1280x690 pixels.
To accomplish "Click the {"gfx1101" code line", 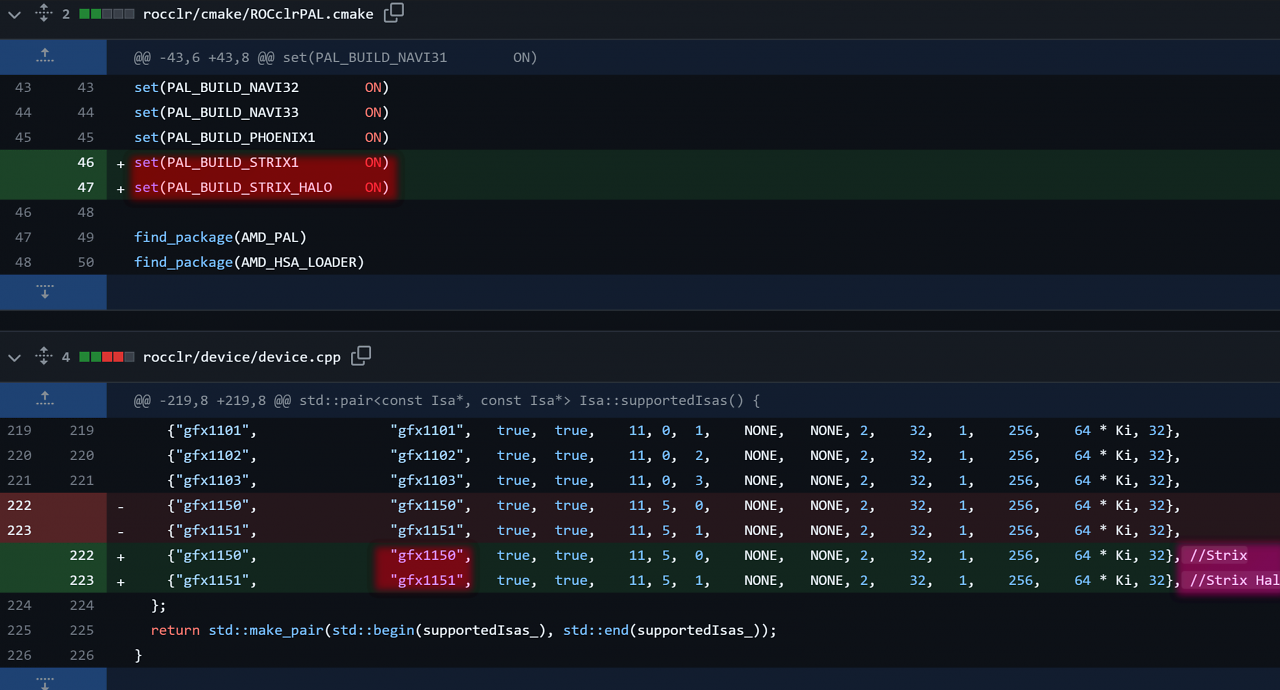I will pos(674,430).
